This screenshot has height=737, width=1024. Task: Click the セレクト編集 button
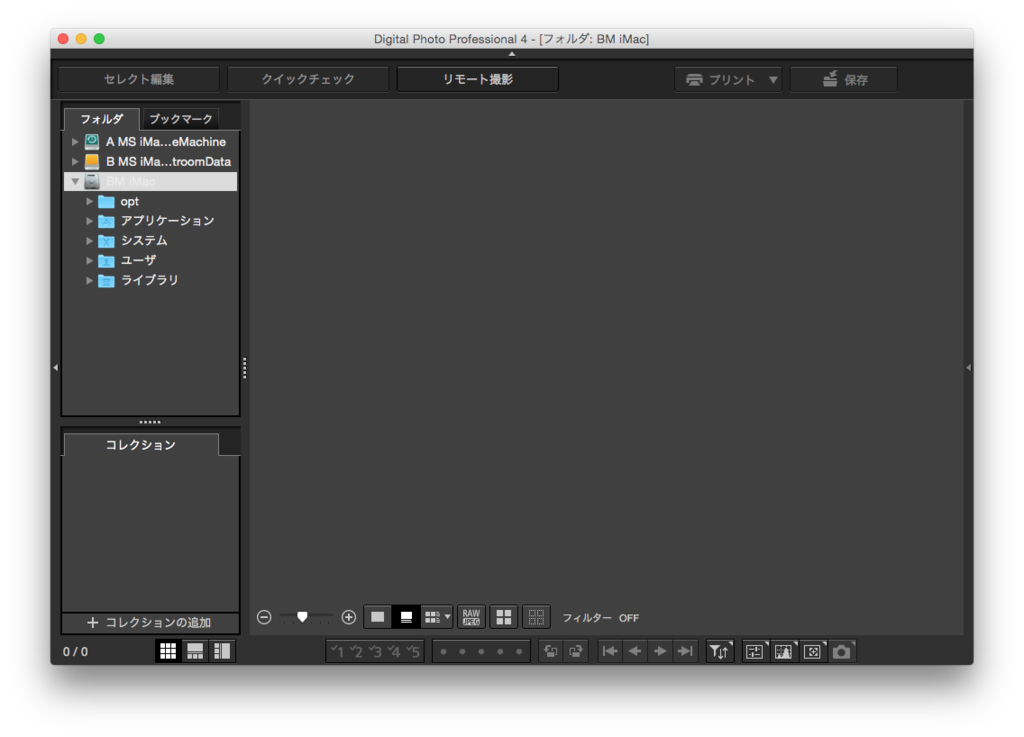[139, 79]
